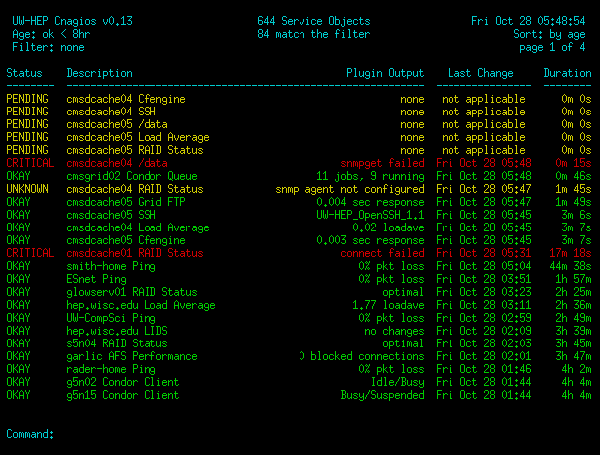
Task: Select the Plugin Output column header
Action: pos(385,73)
